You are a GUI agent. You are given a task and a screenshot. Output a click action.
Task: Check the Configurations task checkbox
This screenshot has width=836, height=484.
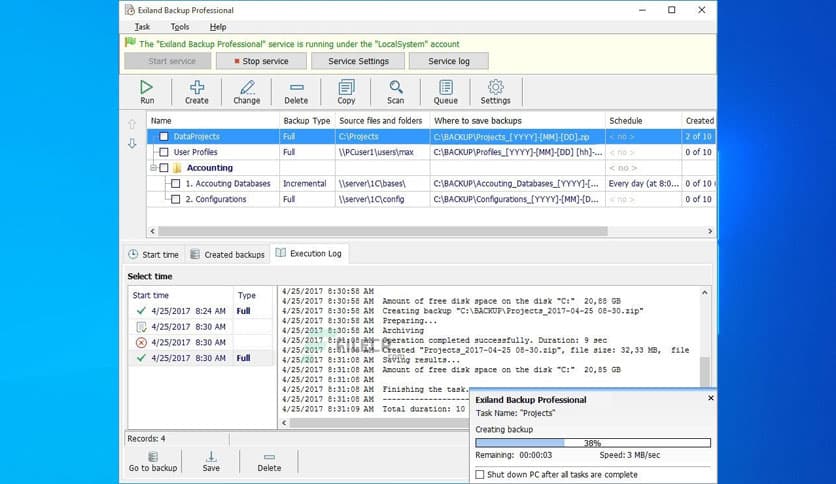[175, 199]
